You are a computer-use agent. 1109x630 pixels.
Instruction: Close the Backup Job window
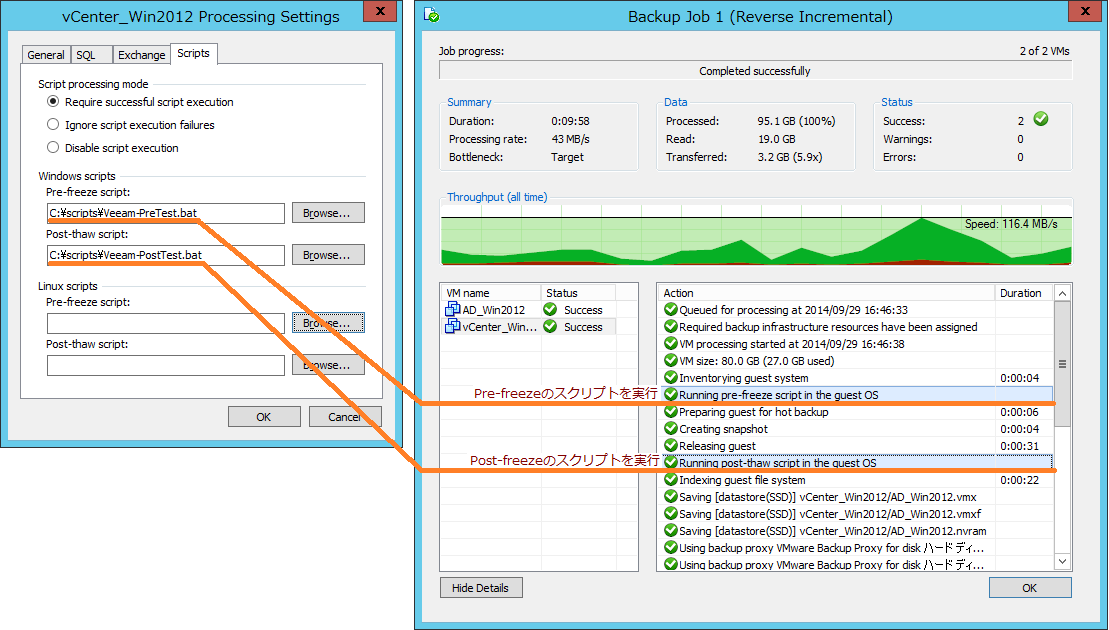1086,11
